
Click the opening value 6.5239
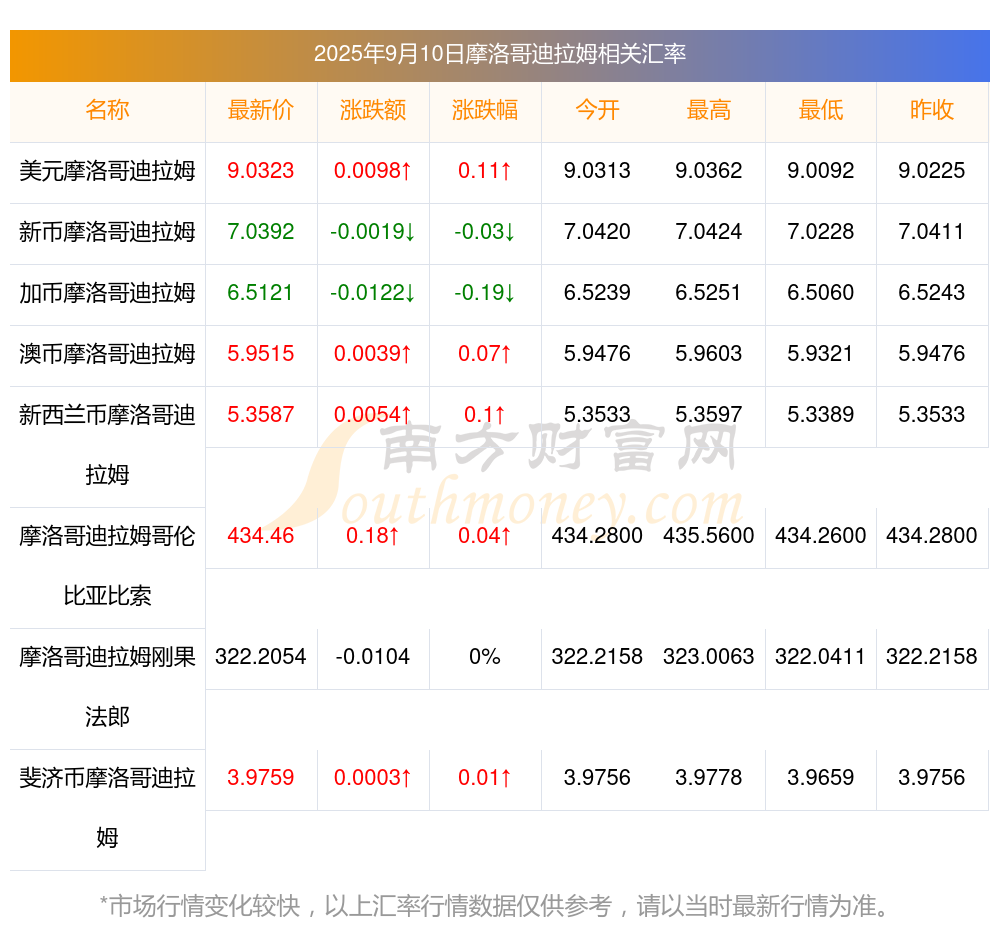(597, 293)
